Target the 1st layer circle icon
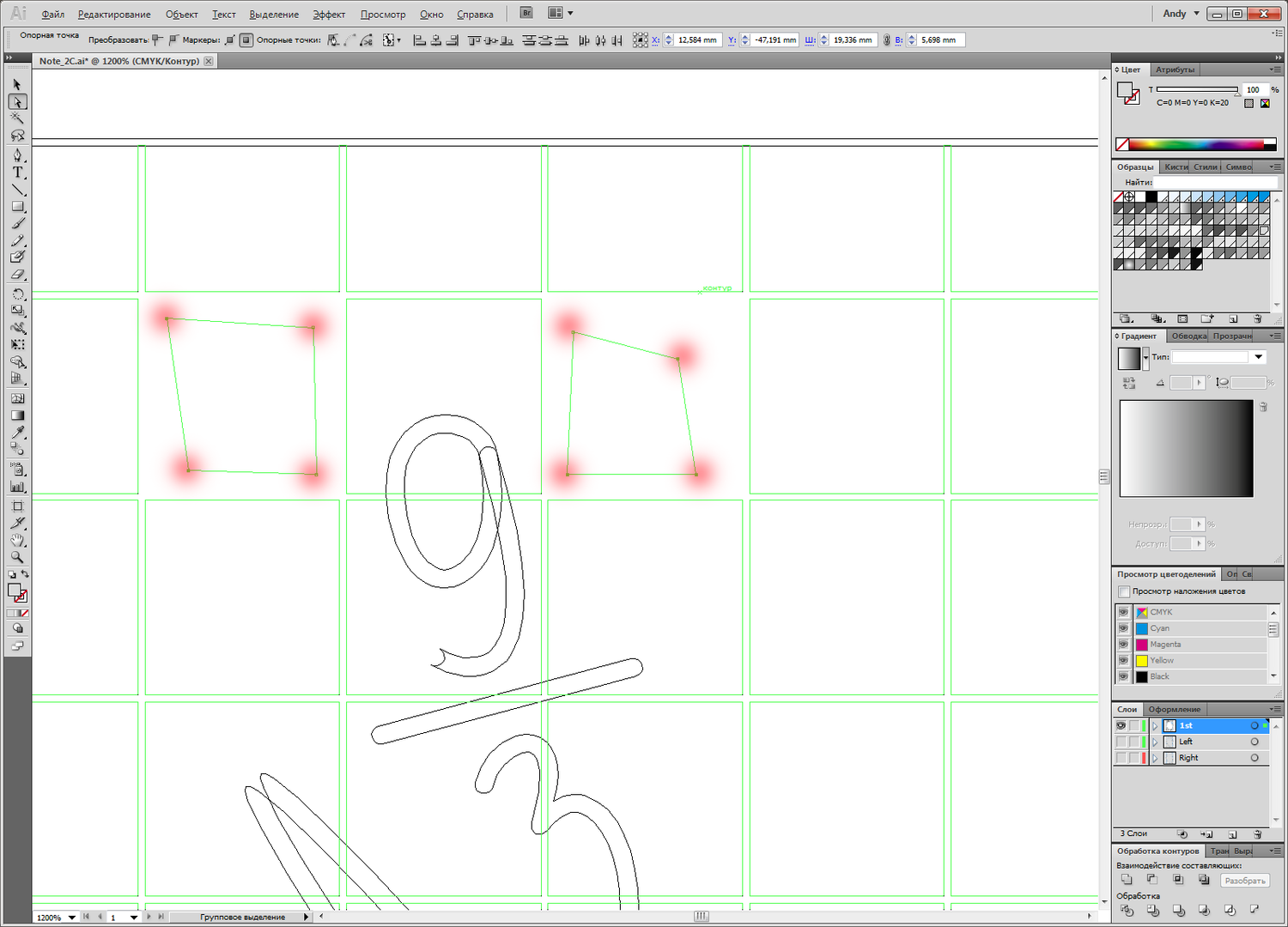 (x=1255, y=726)
